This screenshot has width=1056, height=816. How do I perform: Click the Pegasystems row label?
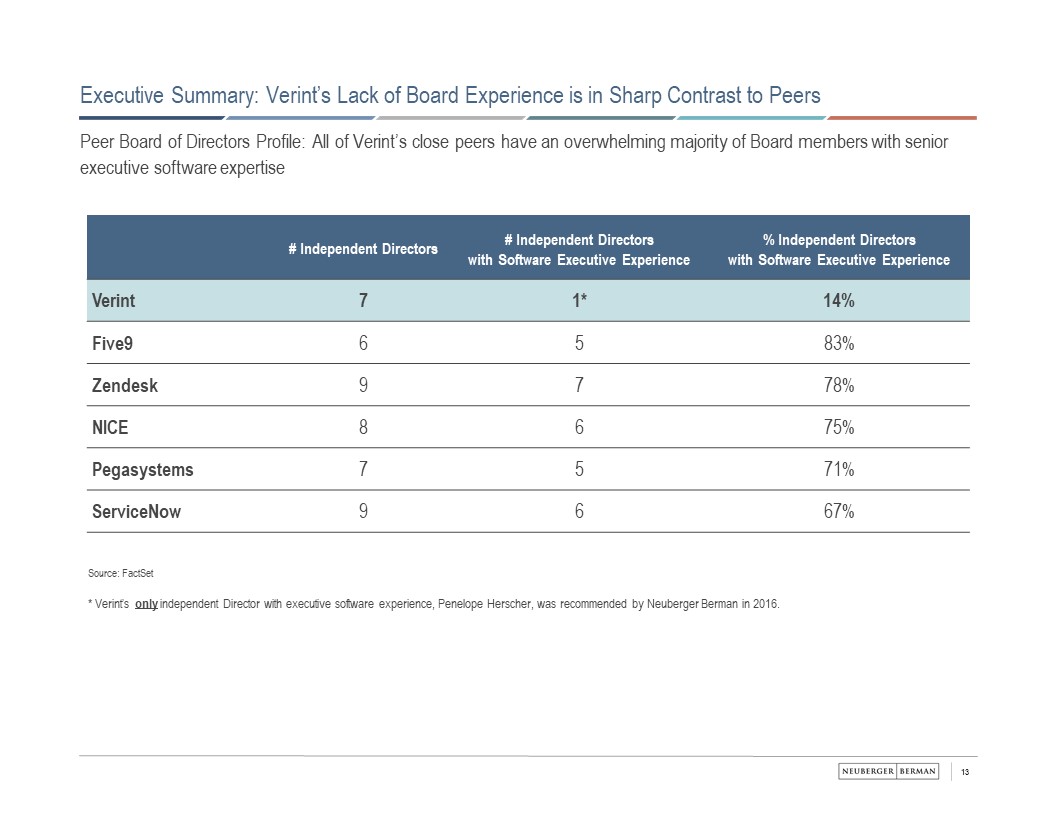pyautogui.click(x=143, y=469)
